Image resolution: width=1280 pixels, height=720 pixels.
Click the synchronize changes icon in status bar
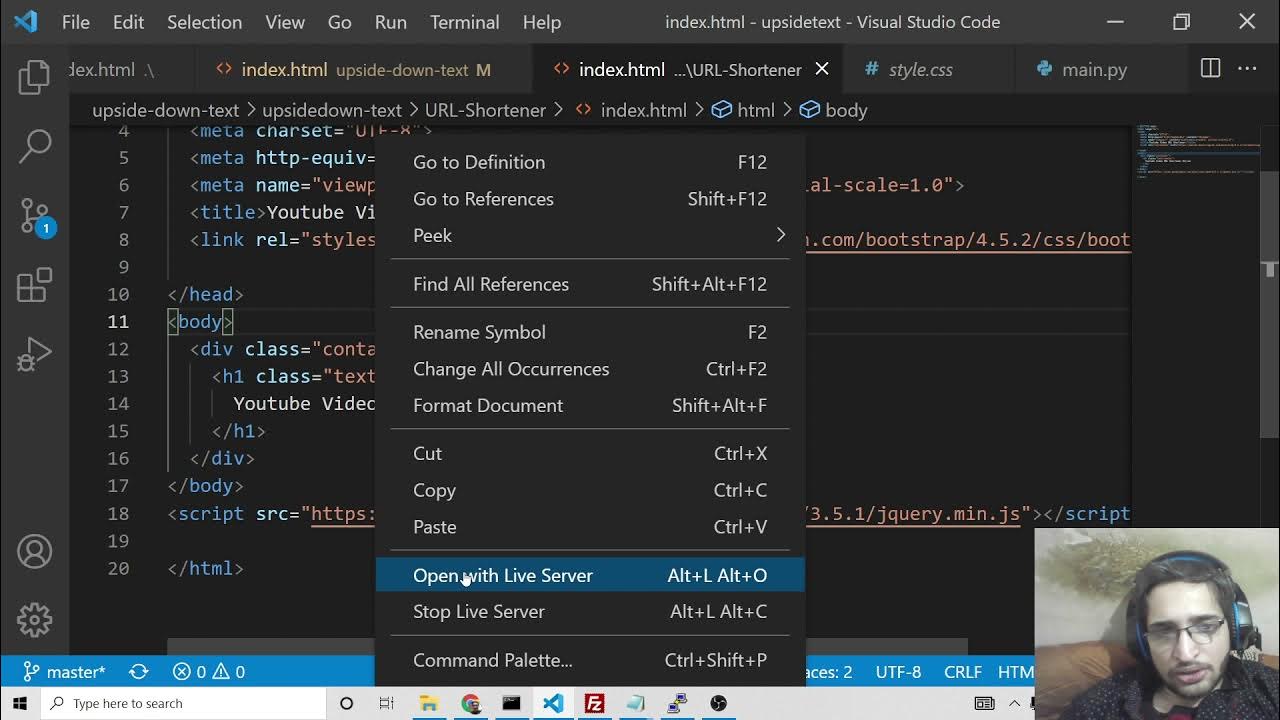pyautogui.click(x=138, y=672)
